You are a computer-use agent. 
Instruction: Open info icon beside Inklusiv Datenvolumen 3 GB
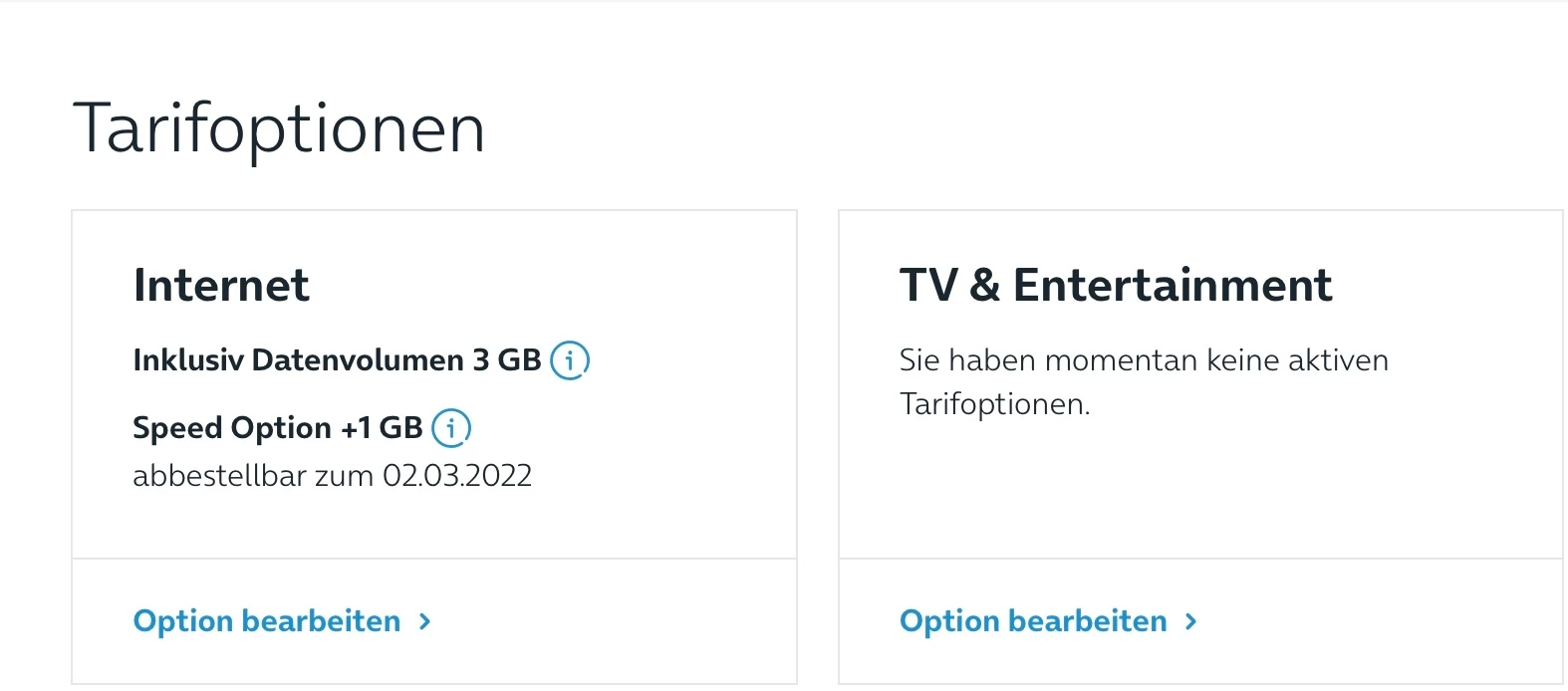coord(570,359)
